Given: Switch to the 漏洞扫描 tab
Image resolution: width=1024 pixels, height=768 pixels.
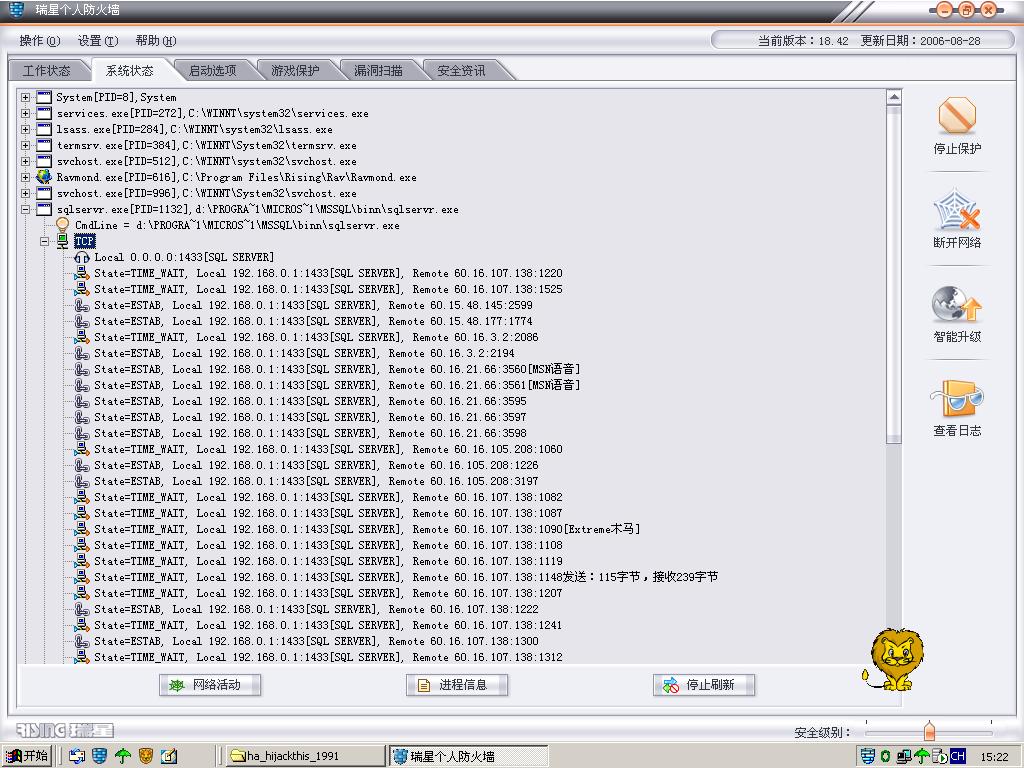Looking at the screenshot, I should (x=378, y=71).
